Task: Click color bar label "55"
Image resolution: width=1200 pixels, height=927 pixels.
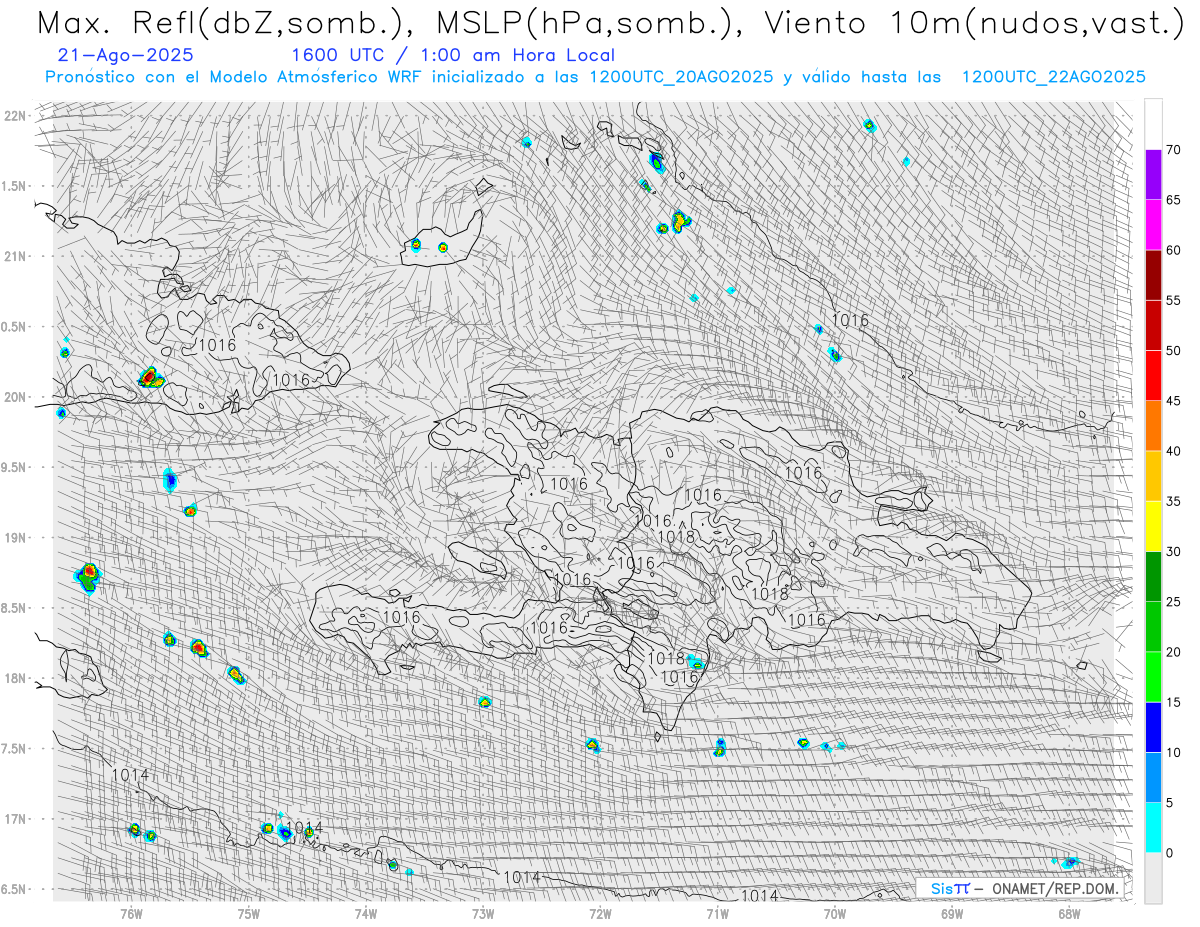Action: pos(1173,300)
